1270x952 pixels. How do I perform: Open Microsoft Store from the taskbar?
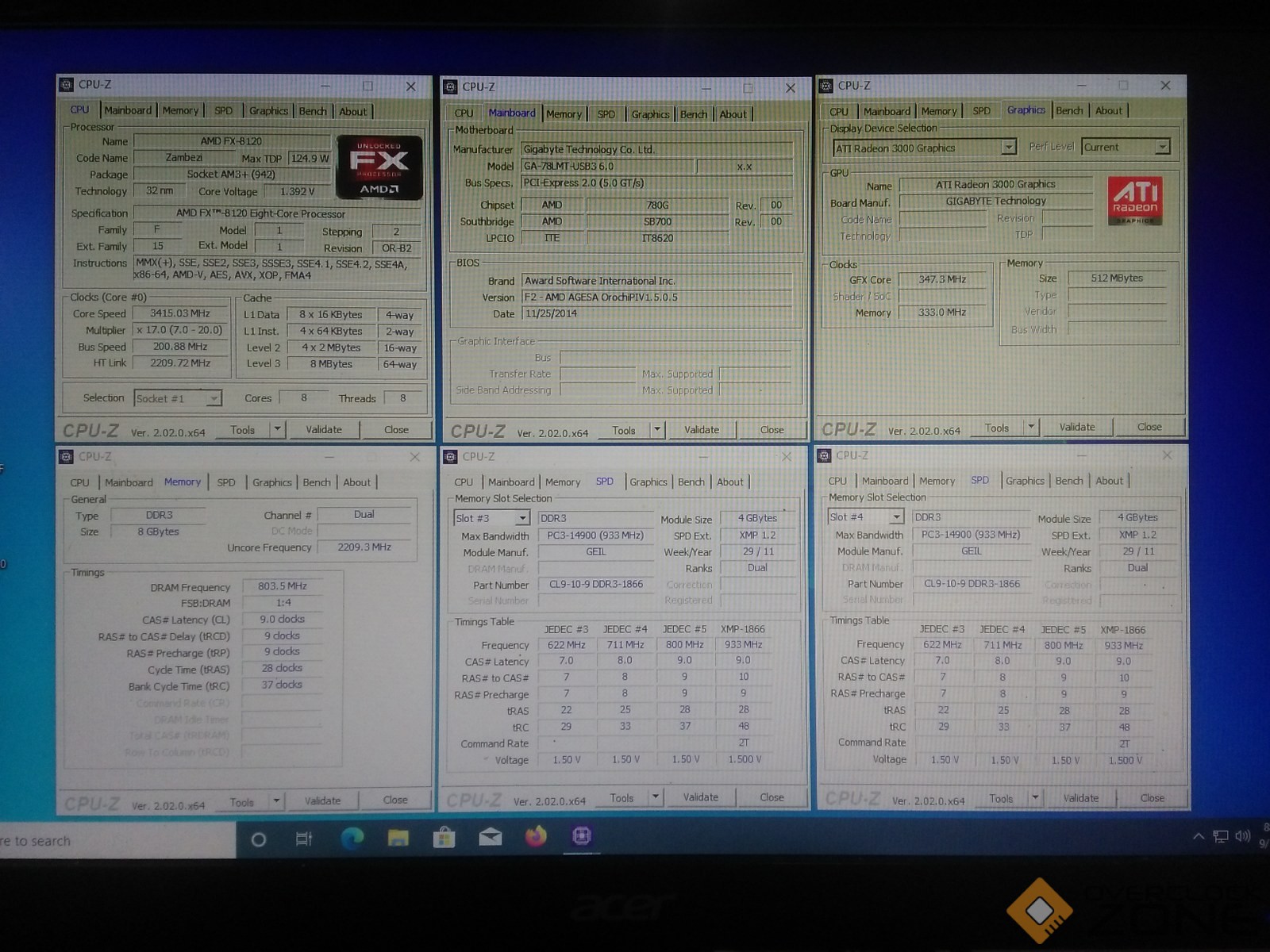tap(444, 837)
